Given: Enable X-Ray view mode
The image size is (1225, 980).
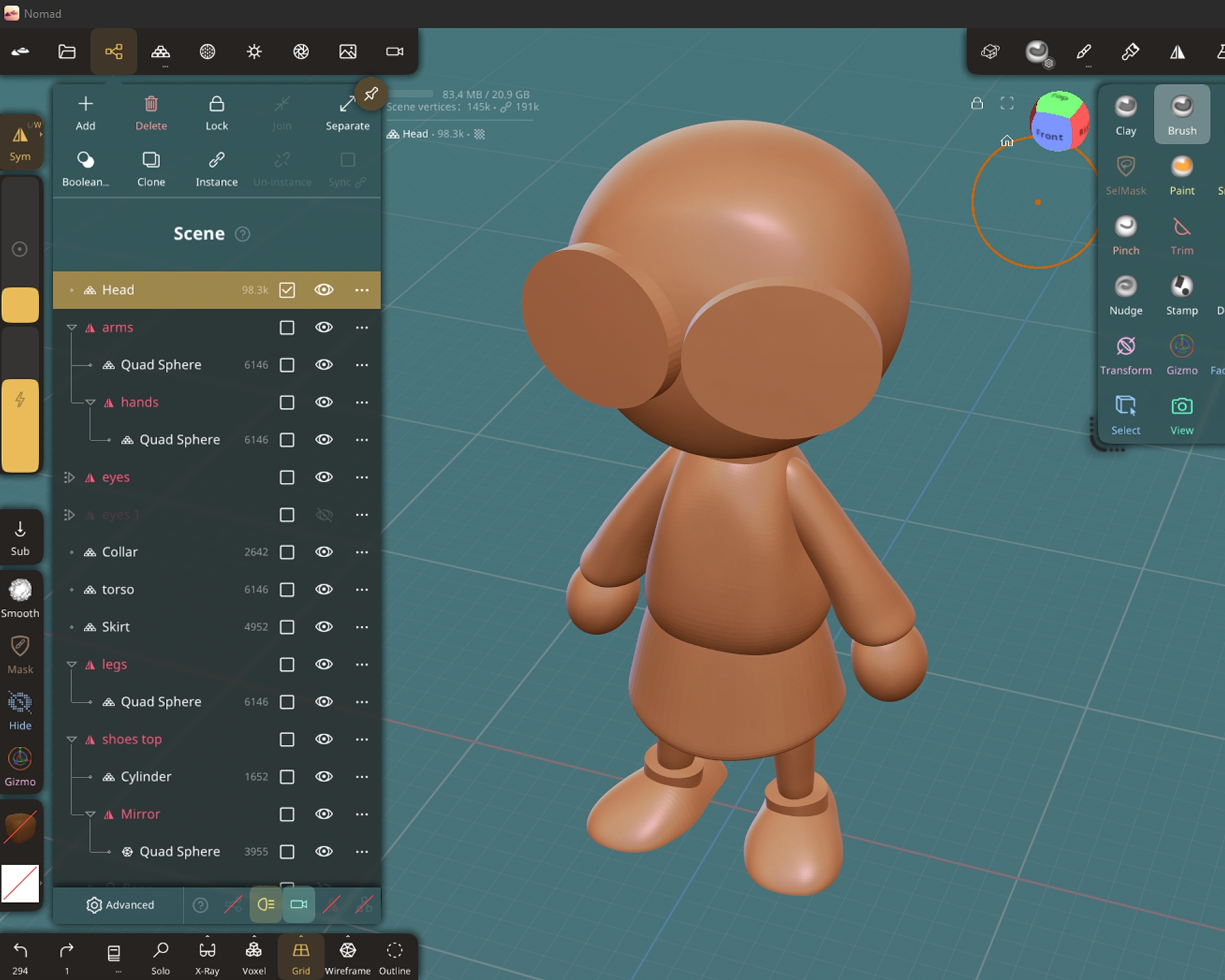Looking at the screenshot, I should click(207, 957).
